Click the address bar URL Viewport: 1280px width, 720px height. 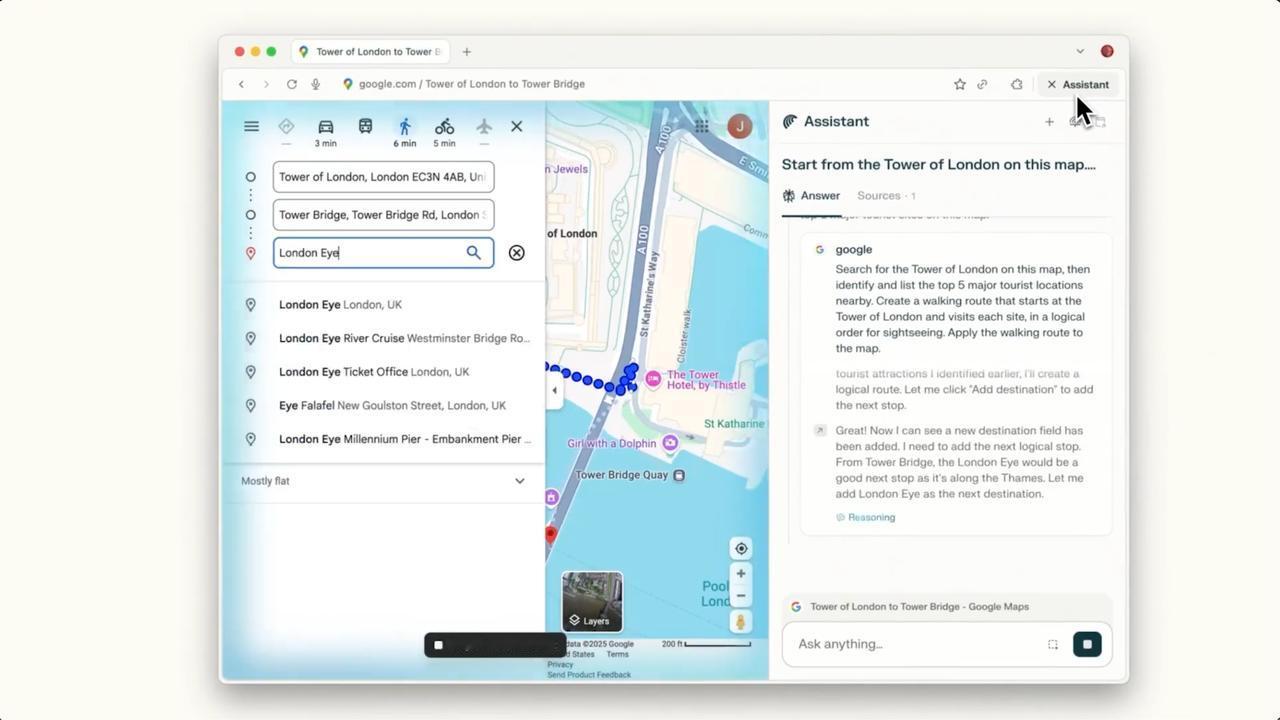(x=472, y=84)
